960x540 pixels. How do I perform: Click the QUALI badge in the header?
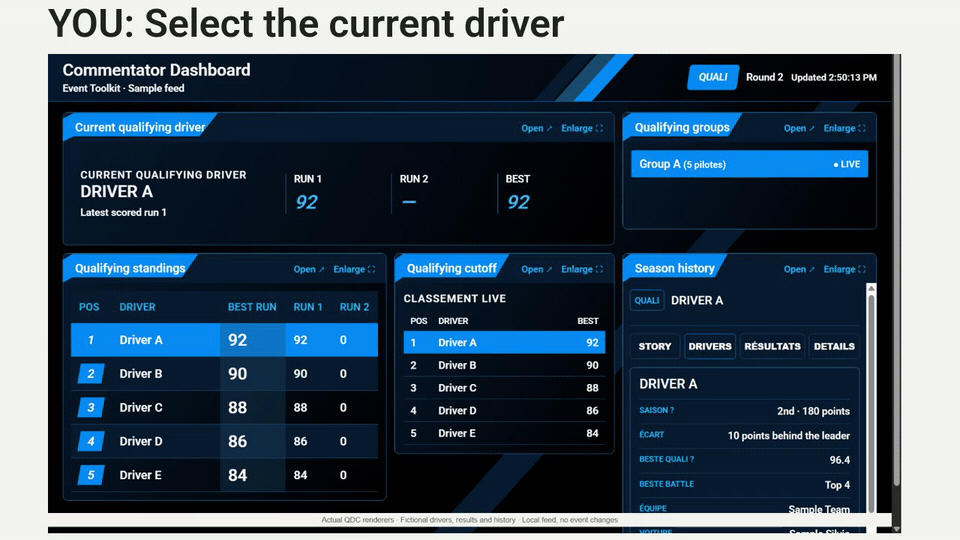[x=713, y=77]
